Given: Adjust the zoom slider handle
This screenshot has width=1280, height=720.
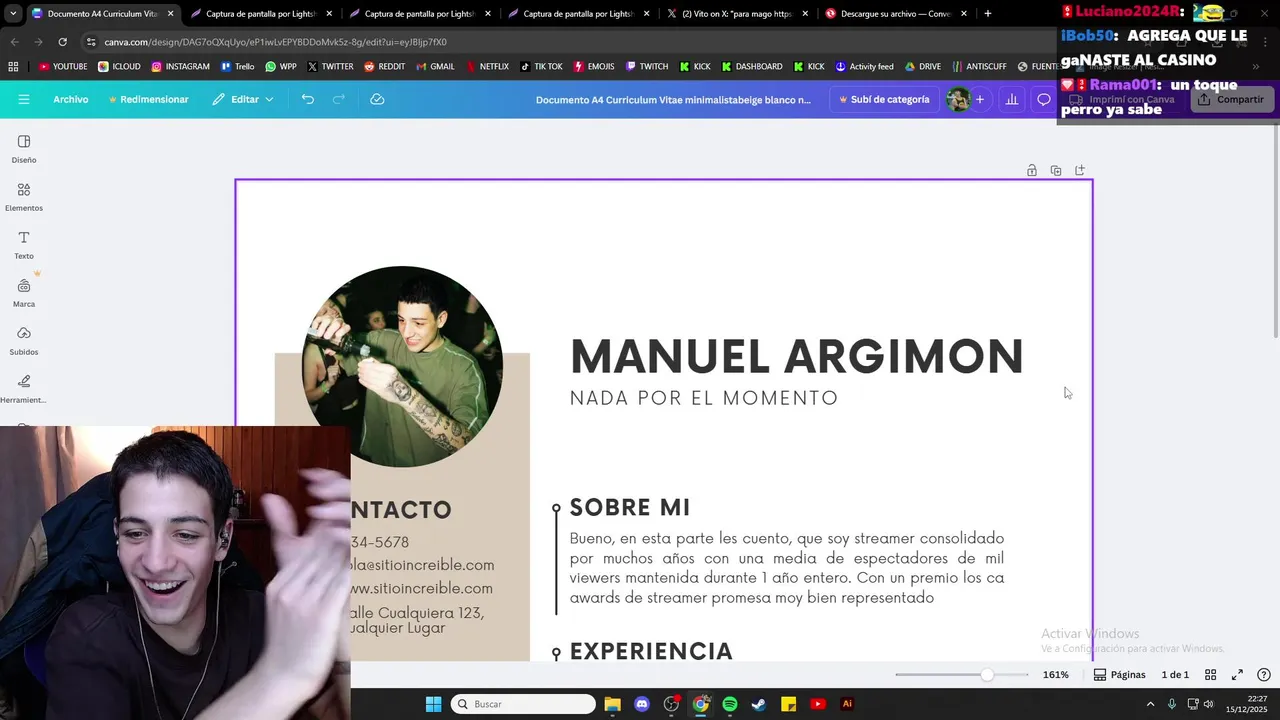Looking at the screenshot, I should click(987, 675).
